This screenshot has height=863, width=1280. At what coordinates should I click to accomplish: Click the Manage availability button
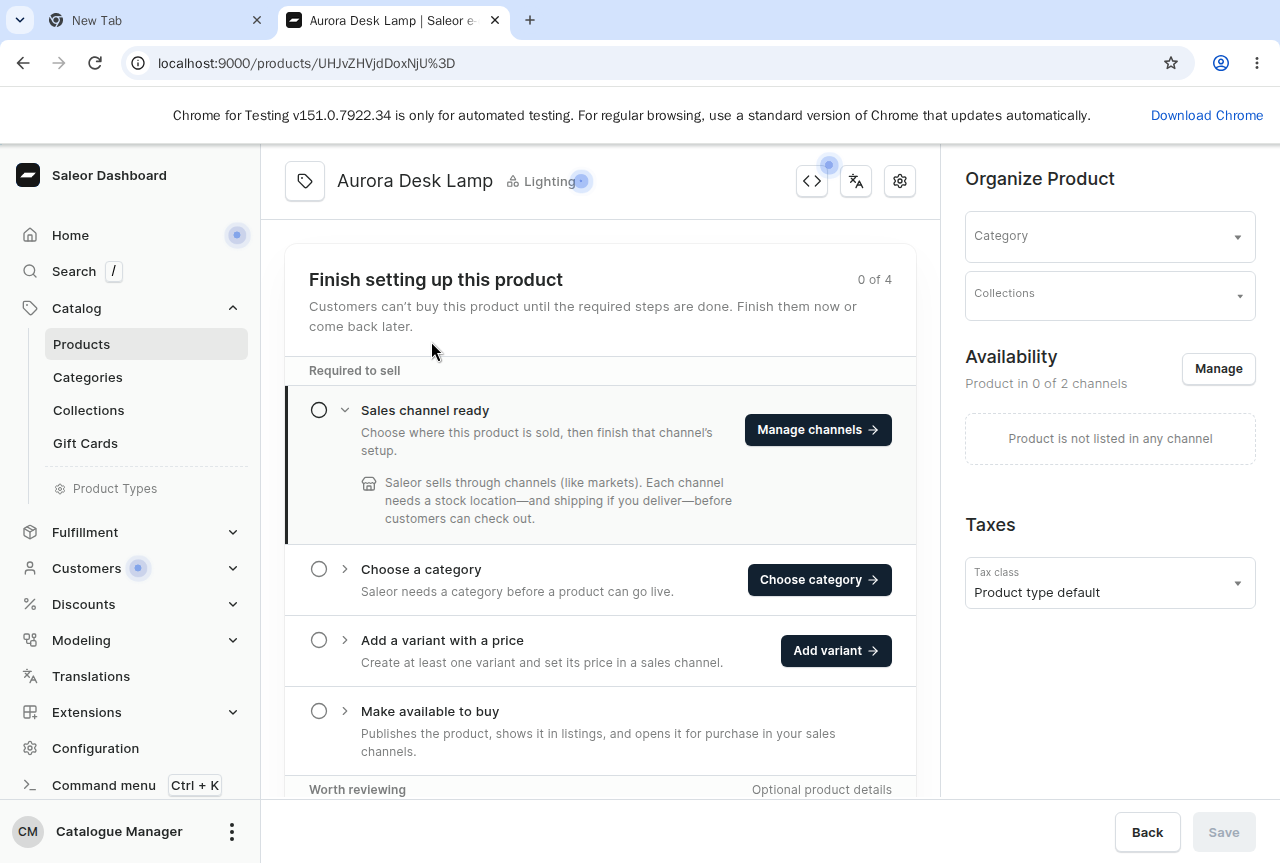click(1218, 369)
